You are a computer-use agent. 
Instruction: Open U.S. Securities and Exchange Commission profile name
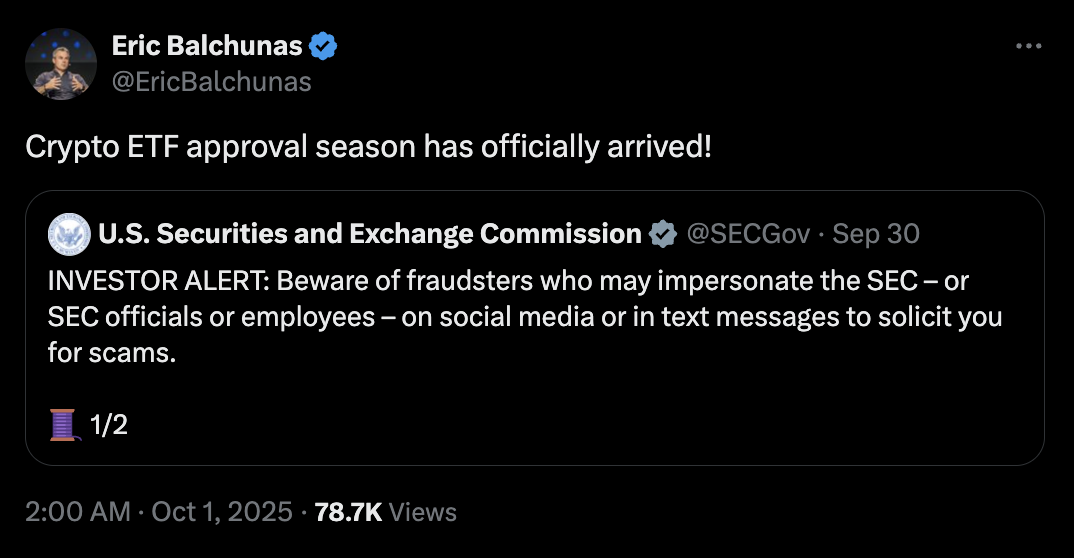coord(369,234)
